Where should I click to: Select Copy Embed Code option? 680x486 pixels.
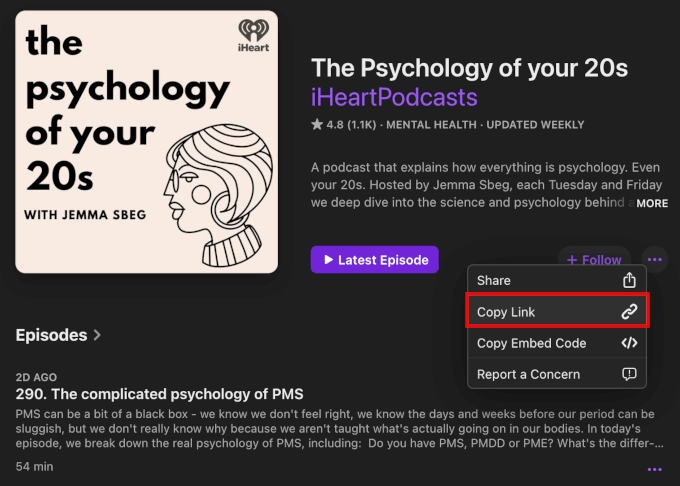tap(531, 343)
